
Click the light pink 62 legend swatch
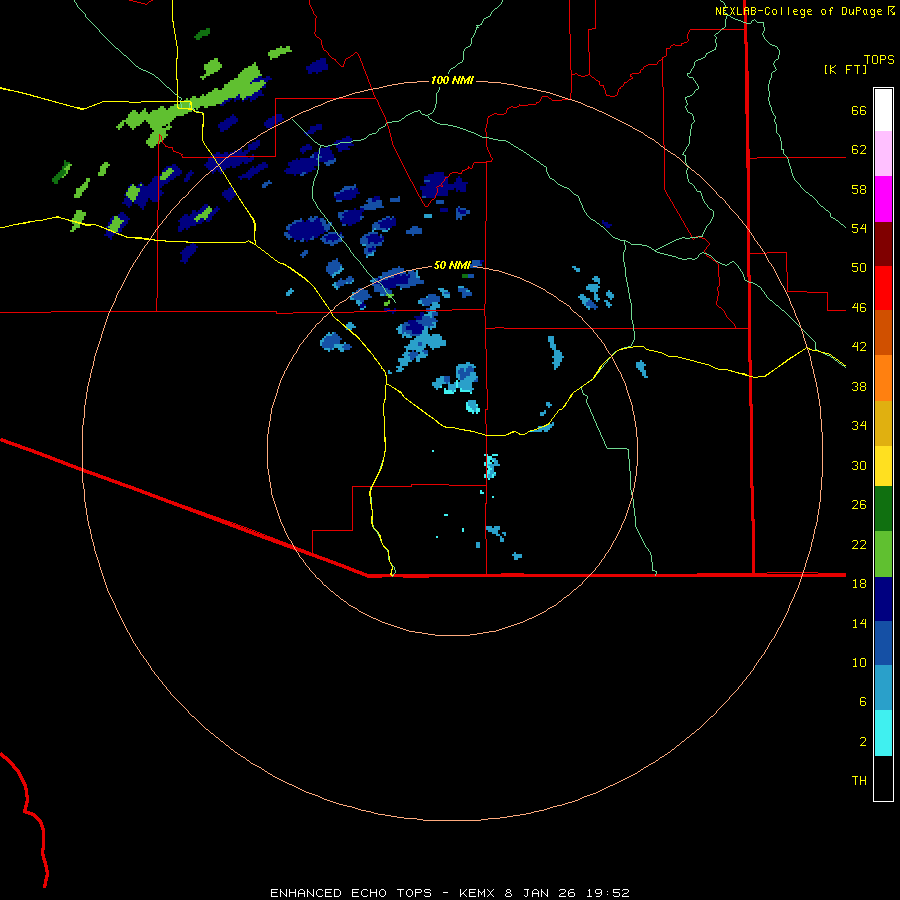pyautogui.click(x=883, y=153)
